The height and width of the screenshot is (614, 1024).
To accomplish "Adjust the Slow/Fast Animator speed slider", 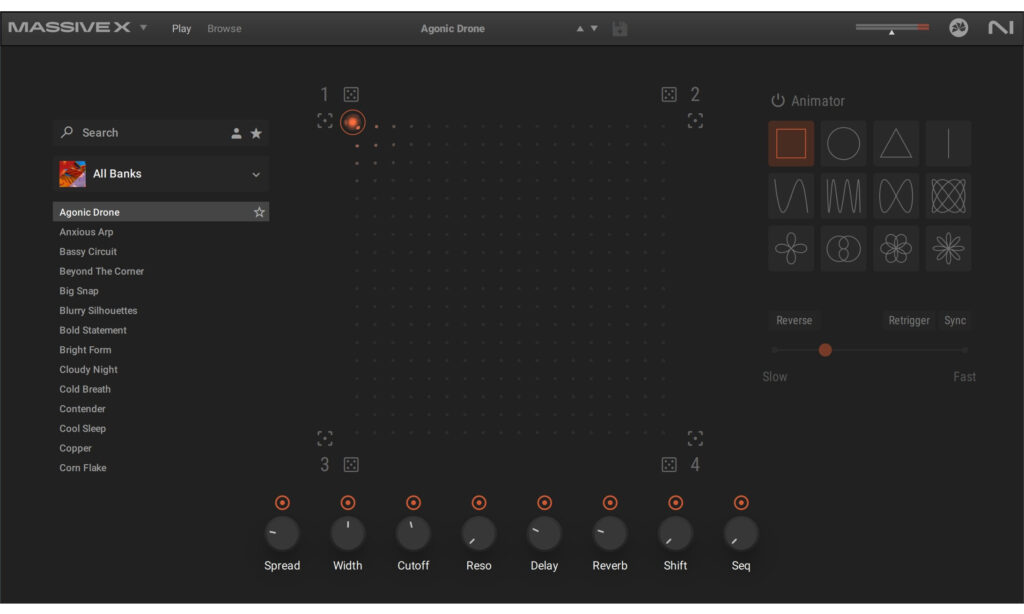I will click(825, 350).
